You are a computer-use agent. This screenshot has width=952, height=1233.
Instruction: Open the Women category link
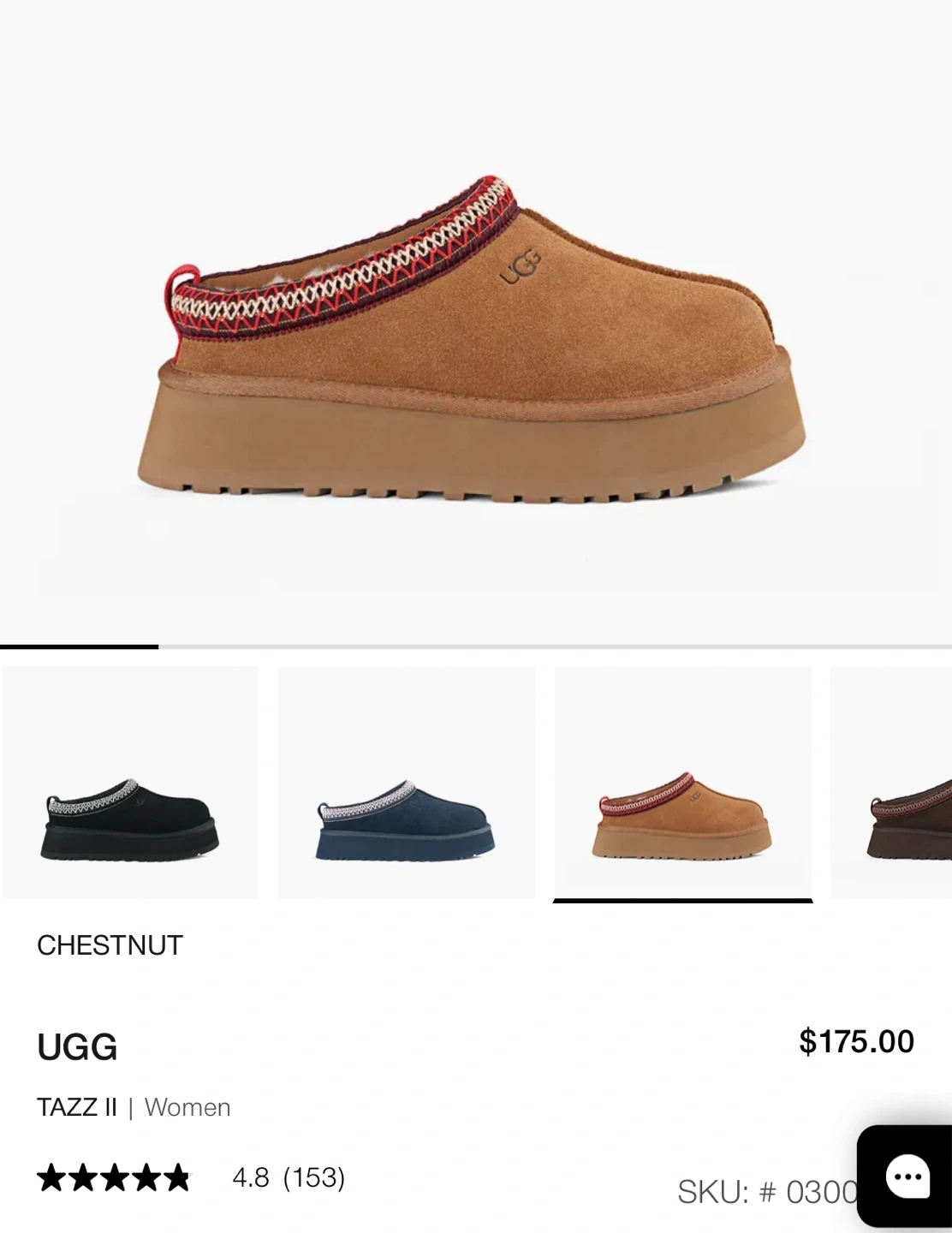(187, 1107)
